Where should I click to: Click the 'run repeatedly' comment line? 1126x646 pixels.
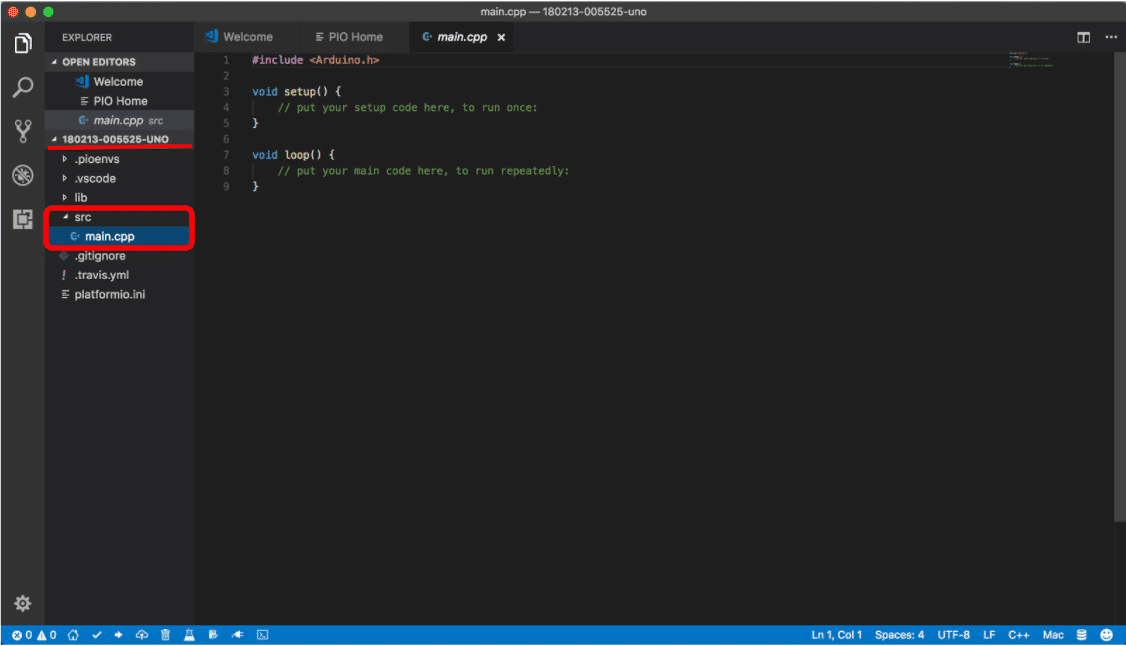pos(423,171)
